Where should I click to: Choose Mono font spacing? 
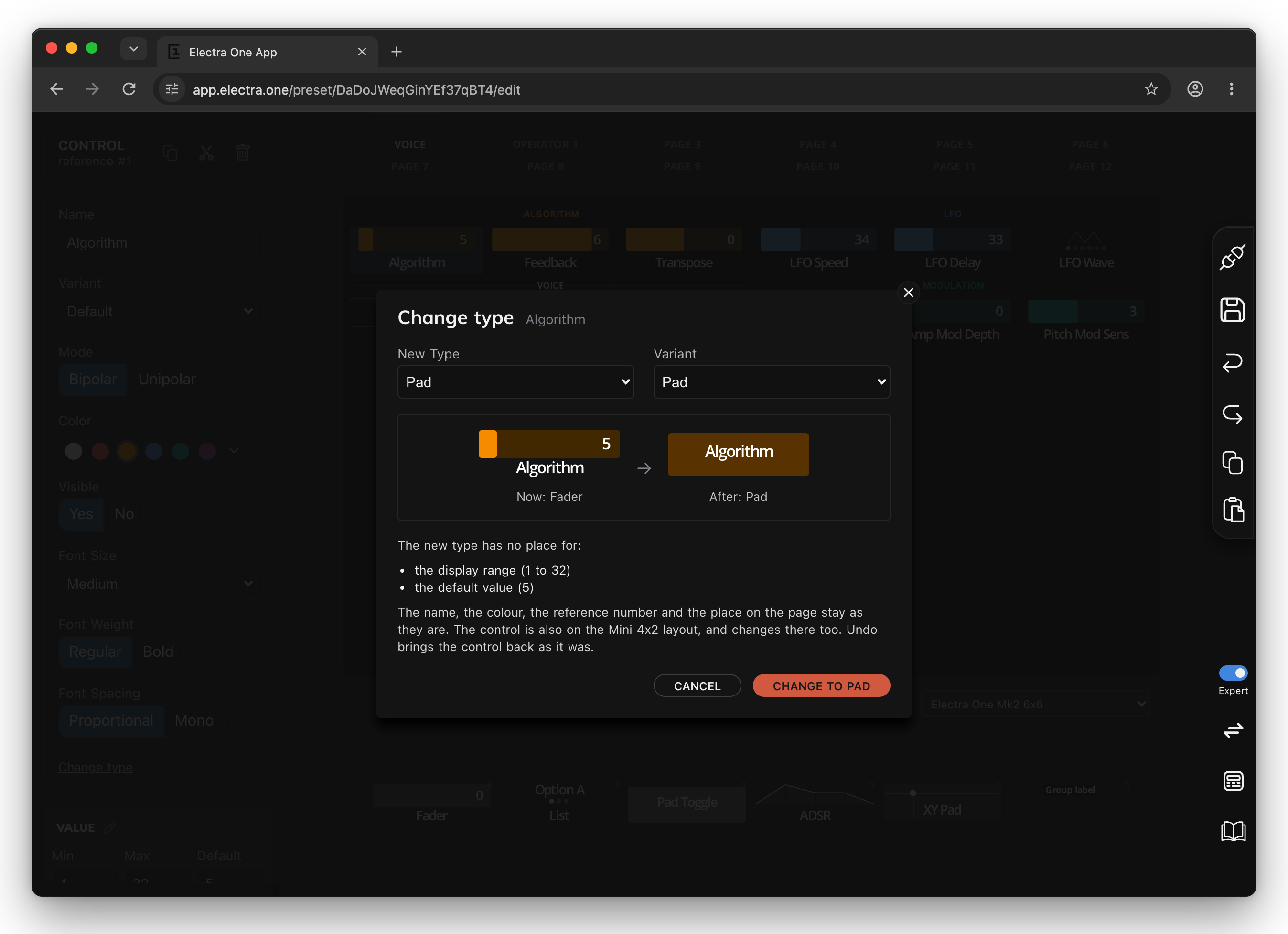coord(194,720)
